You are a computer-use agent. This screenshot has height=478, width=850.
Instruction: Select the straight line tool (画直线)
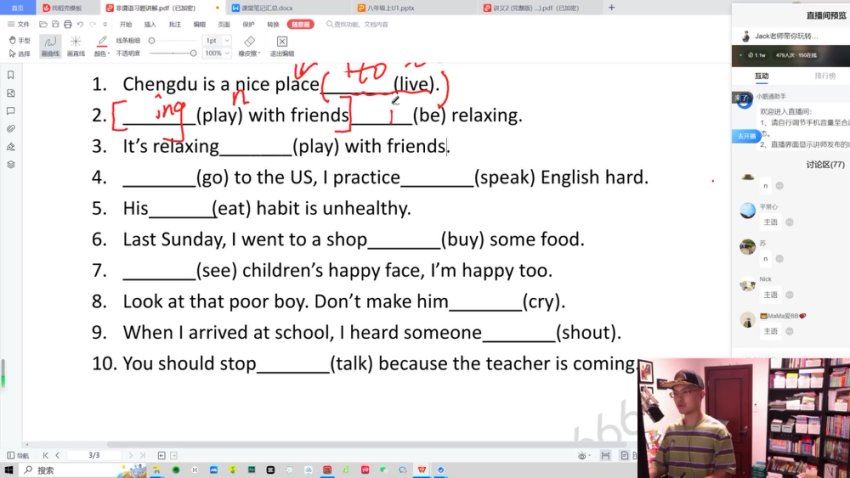point(76,46)
